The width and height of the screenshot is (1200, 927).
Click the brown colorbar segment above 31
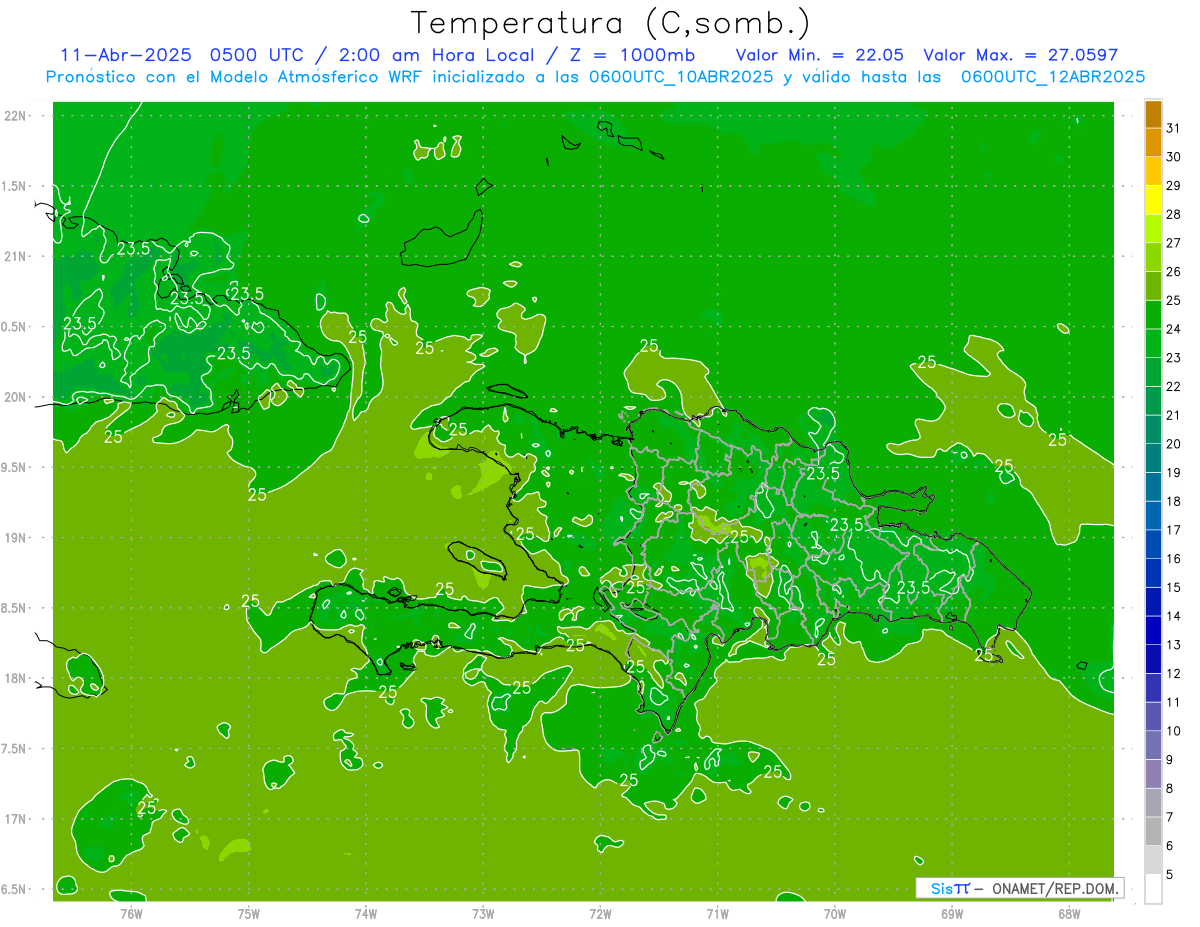pos(1153,114)
